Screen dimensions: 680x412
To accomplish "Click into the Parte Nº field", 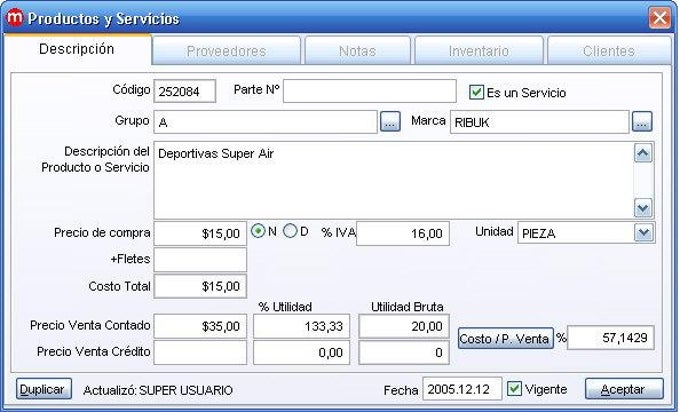I will [x=369, y=91].
